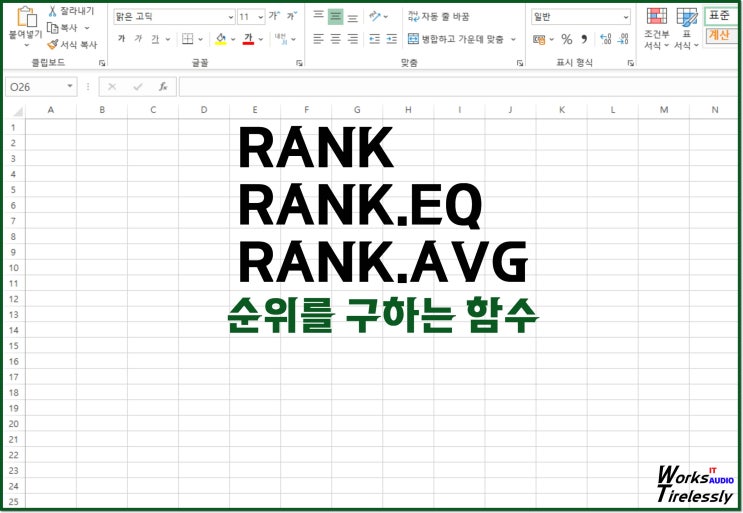Click Merge and Center (병합하고 가운데 맞춤)
The width and height of the screenshot is (743, 513).
[456, 39]
